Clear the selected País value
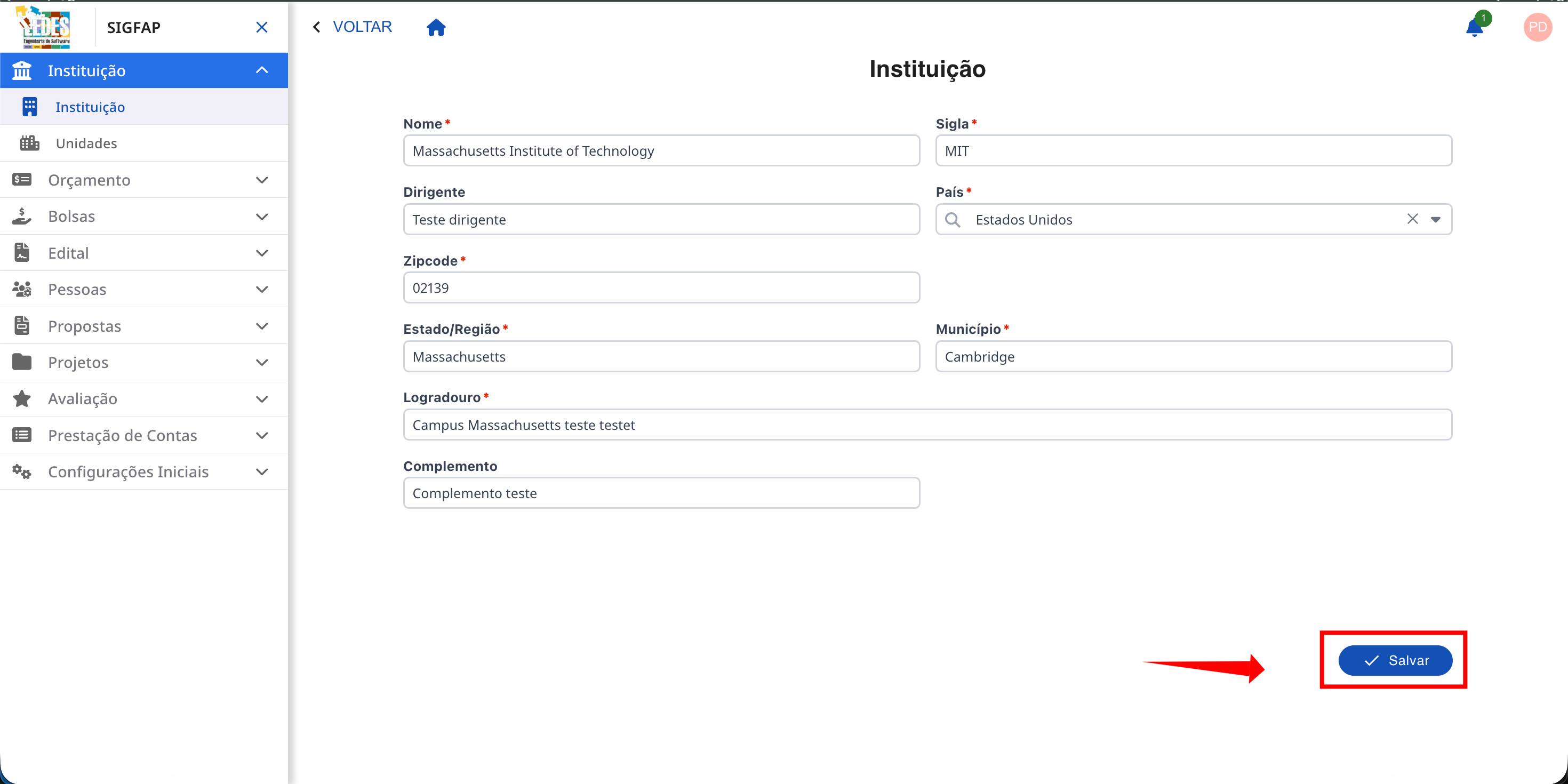This screenshot has height=784, width=1568. (x=1412, y=219)
